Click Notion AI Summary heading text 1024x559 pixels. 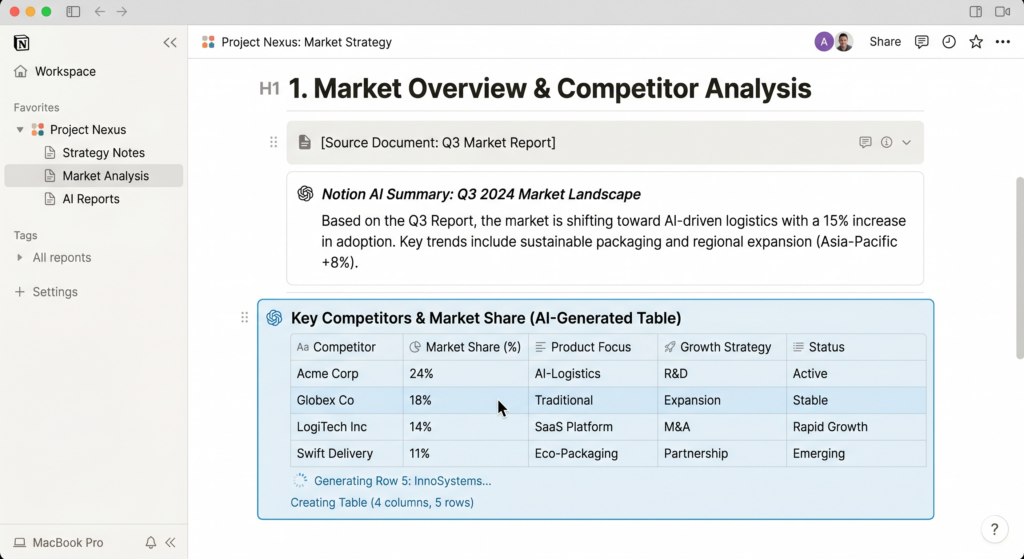click(481, 195)
